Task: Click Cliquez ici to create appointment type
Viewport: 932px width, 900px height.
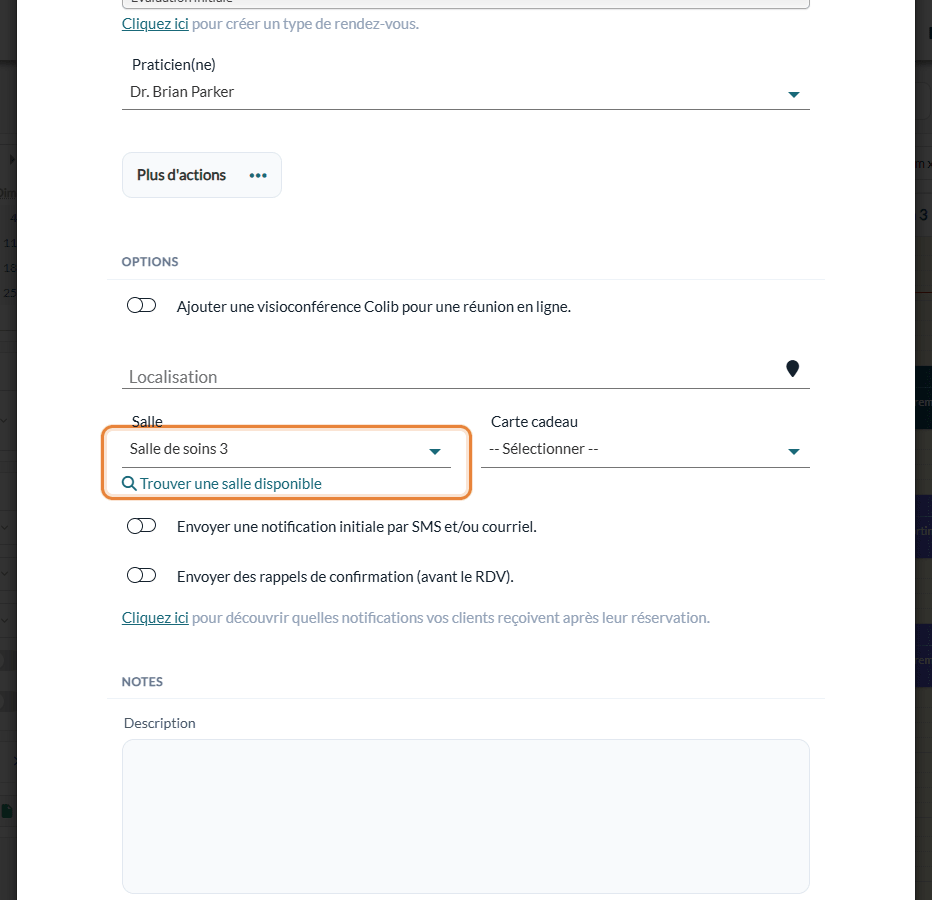Action: (155, 24)
